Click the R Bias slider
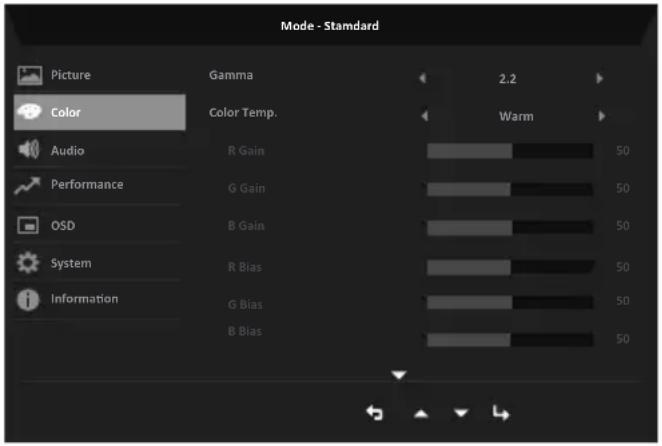This screenshot has width=662, height=446. [510, 267]
